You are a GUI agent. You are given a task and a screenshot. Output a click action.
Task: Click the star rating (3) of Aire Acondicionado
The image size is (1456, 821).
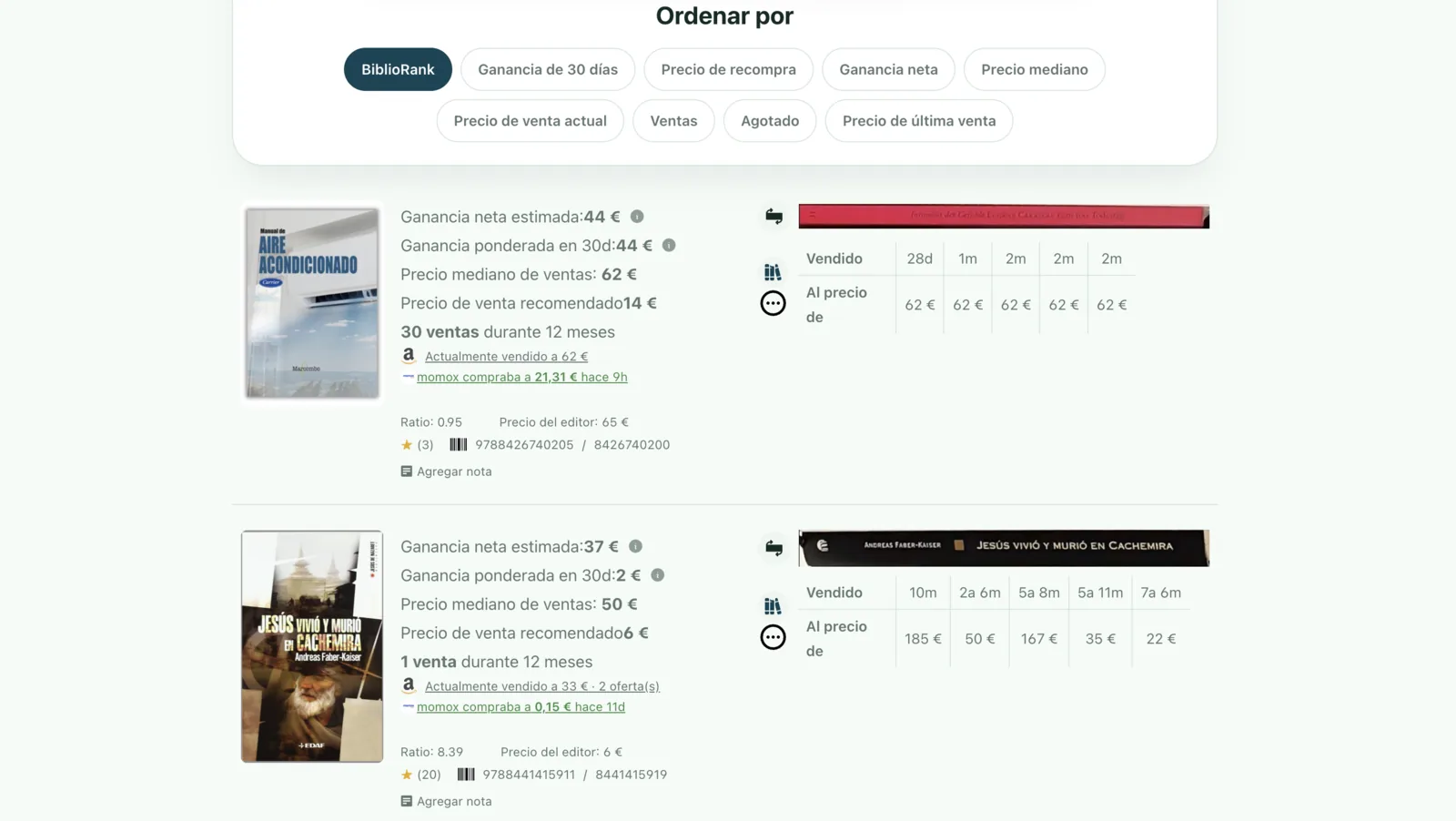coord(417,445)
